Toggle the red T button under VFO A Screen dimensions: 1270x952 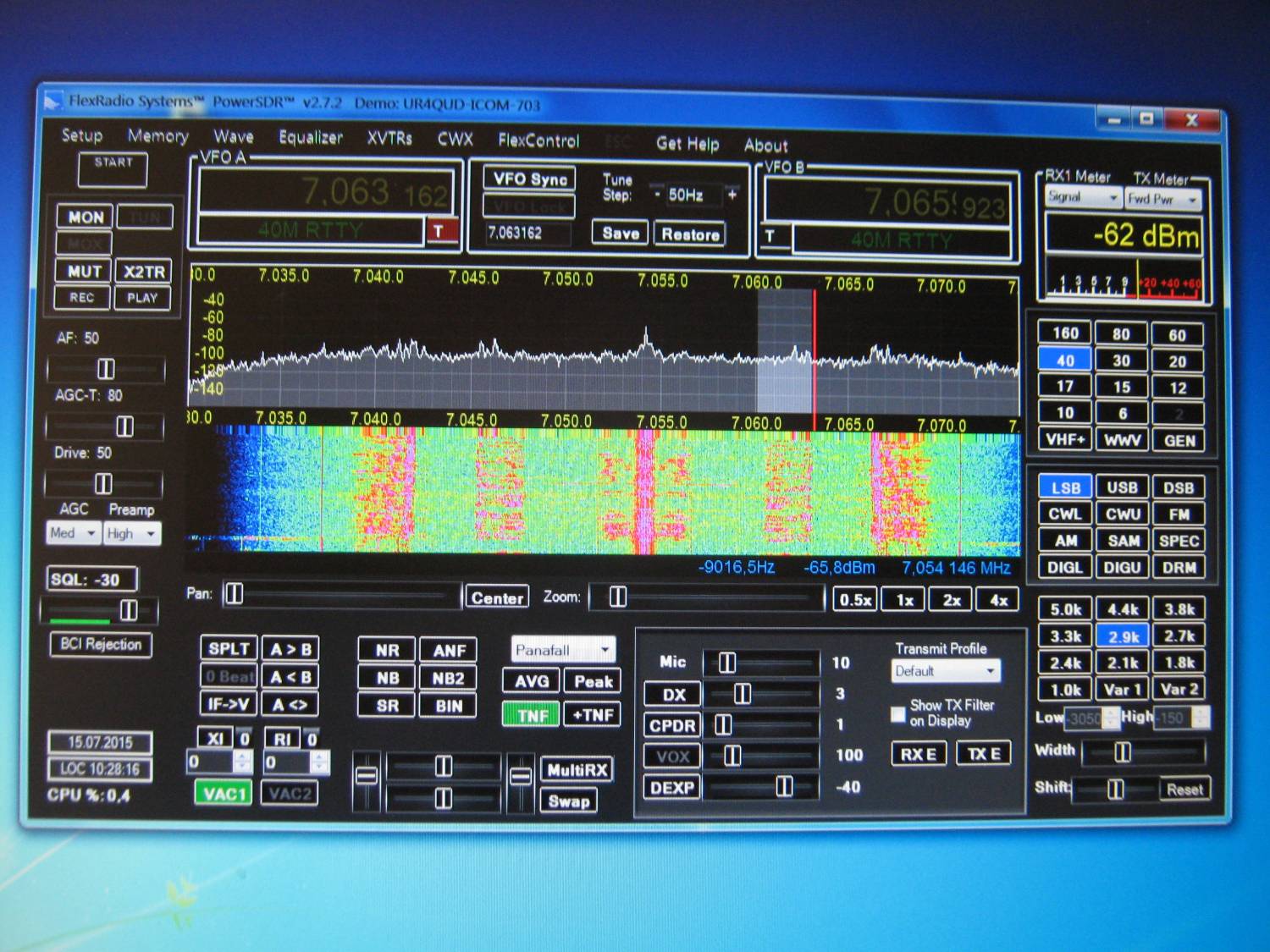pos(440,230)
